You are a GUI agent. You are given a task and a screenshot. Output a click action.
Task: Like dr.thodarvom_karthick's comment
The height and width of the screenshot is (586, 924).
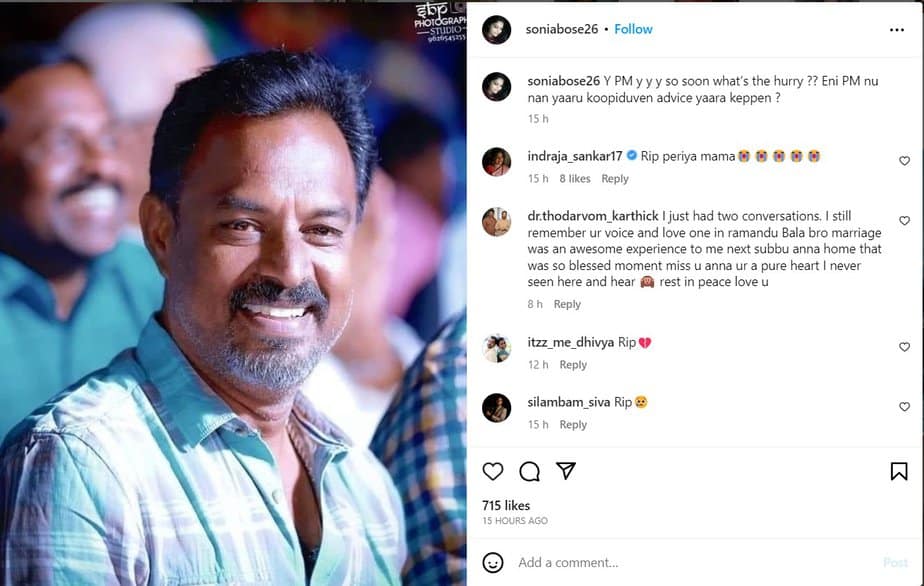[x=904, y=221]
